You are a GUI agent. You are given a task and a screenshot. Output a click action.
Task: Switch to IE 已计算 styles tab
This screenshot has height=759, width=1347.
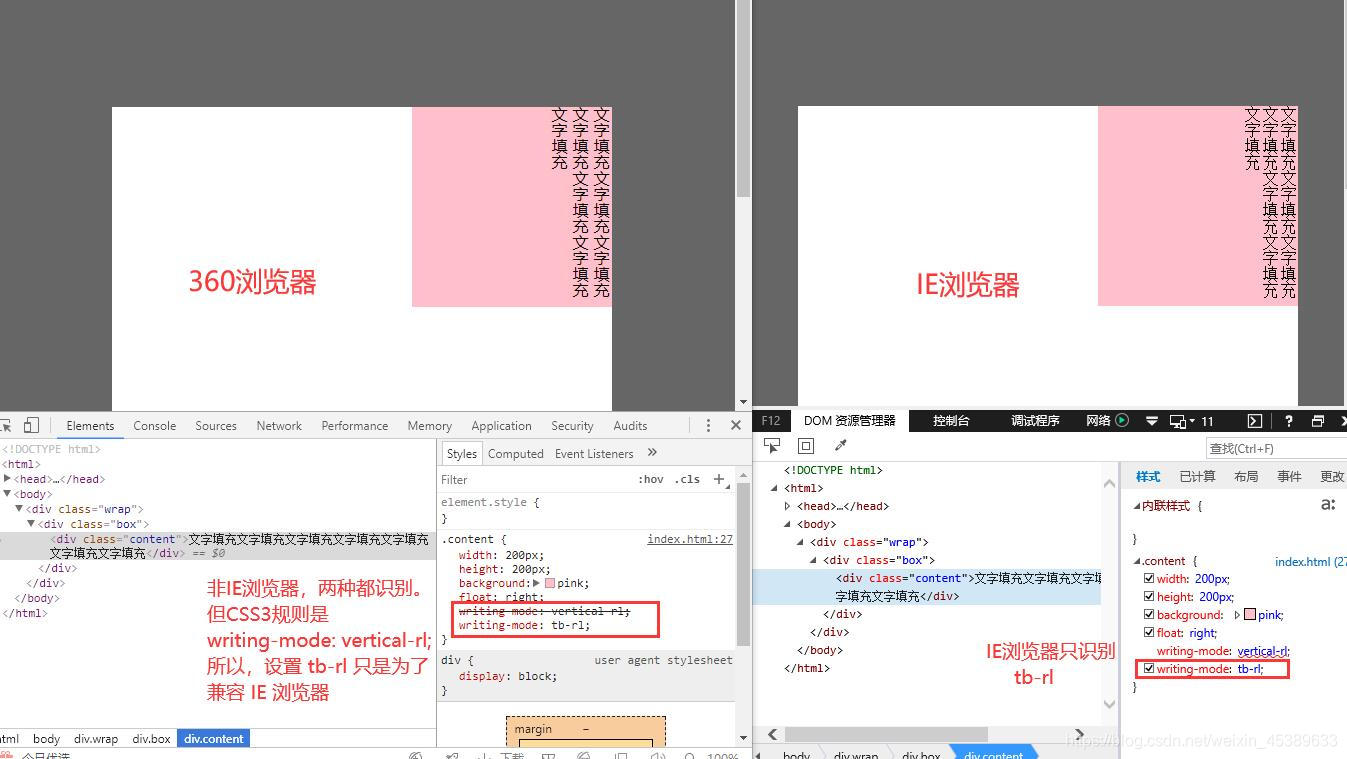1197,476
